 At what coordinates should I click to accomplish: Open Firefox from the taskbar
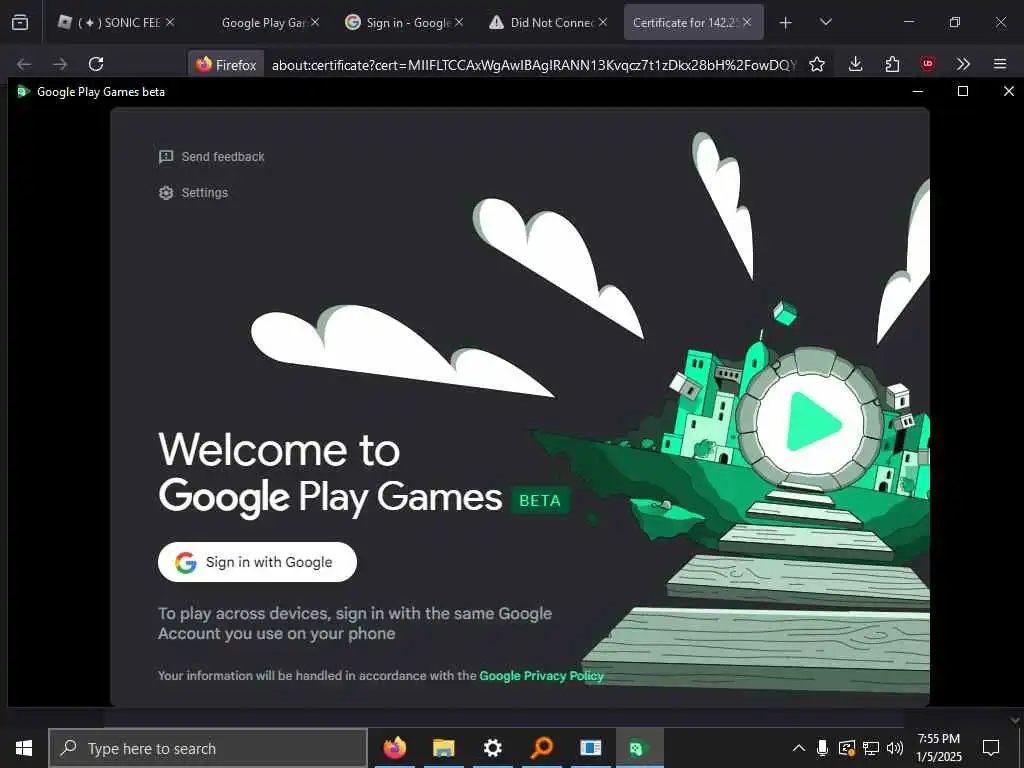394,748
